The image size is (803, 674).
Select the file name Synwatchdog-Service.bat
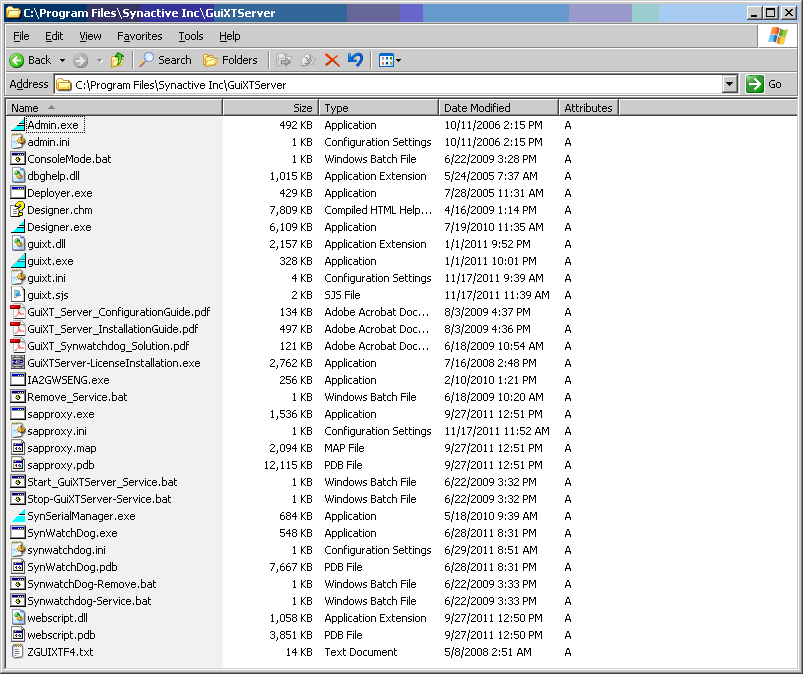coord(89,601)
